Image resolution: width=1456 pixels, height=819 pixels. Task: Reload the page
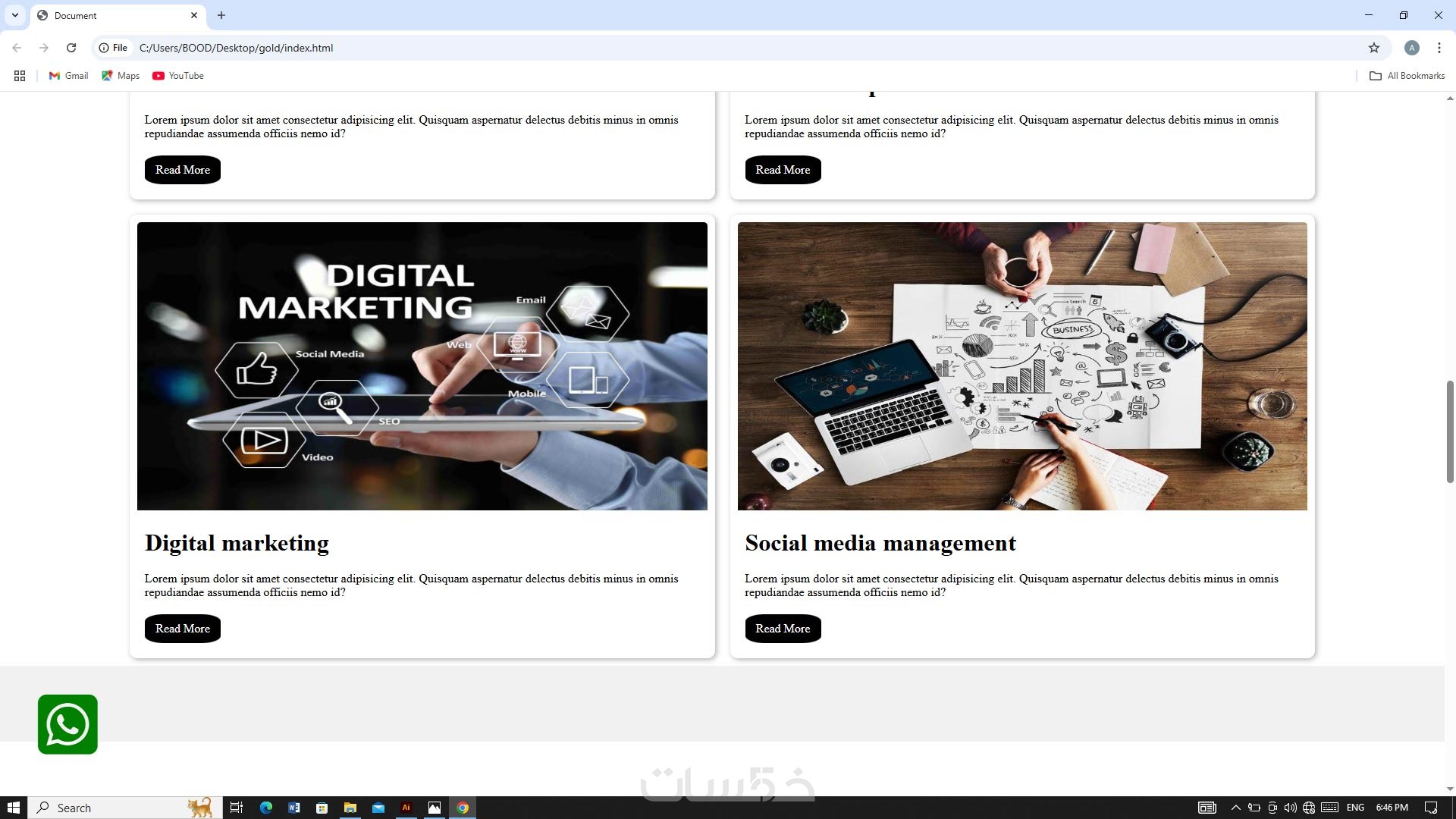pyautogui.click(x=71, y=48)
